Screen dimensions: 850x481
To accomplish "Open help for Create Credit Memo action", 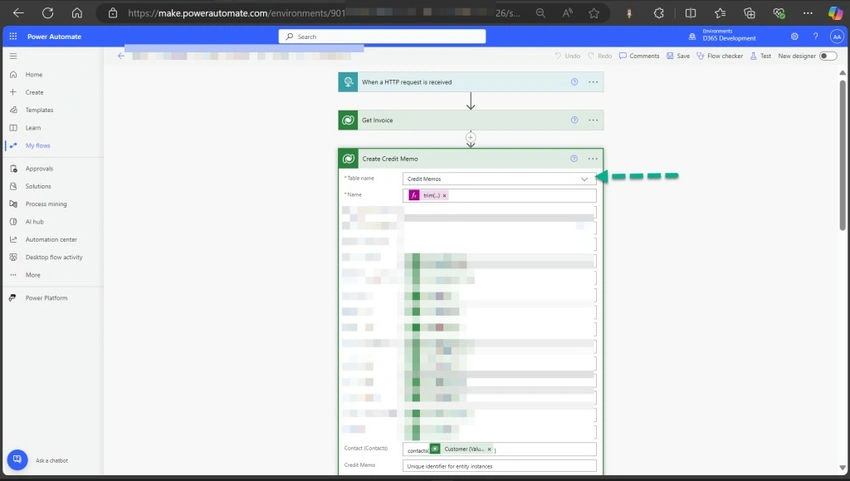I will point(574,158).
